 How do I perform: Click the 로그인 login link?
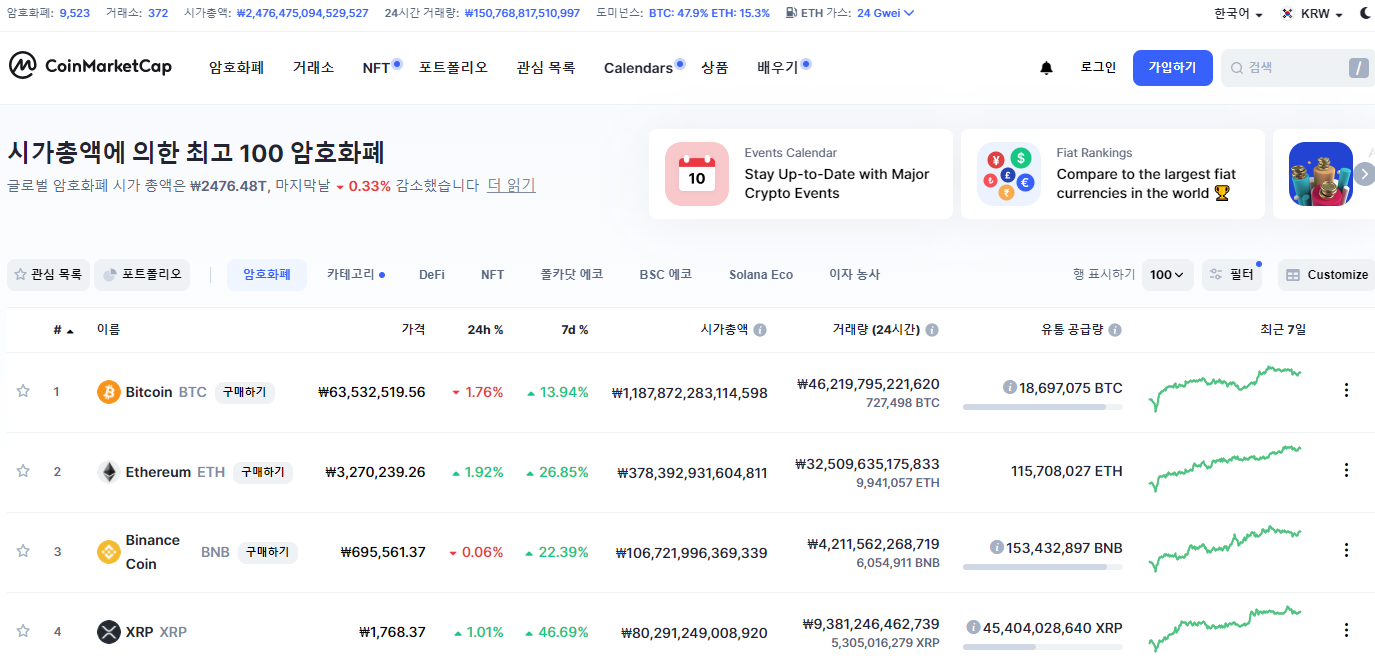coord(1098,68)
